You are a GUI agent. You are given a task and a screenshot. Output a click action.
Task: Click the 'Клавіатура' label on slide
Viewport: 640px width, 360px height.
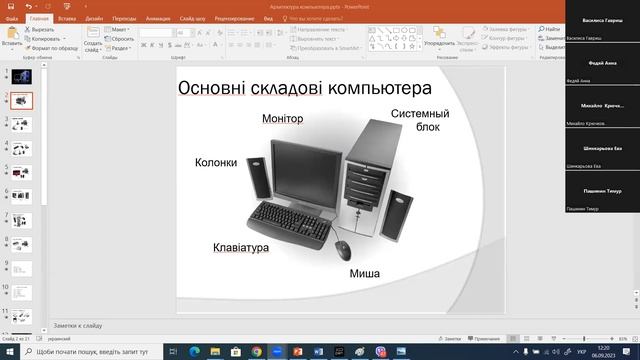point(241,247)
